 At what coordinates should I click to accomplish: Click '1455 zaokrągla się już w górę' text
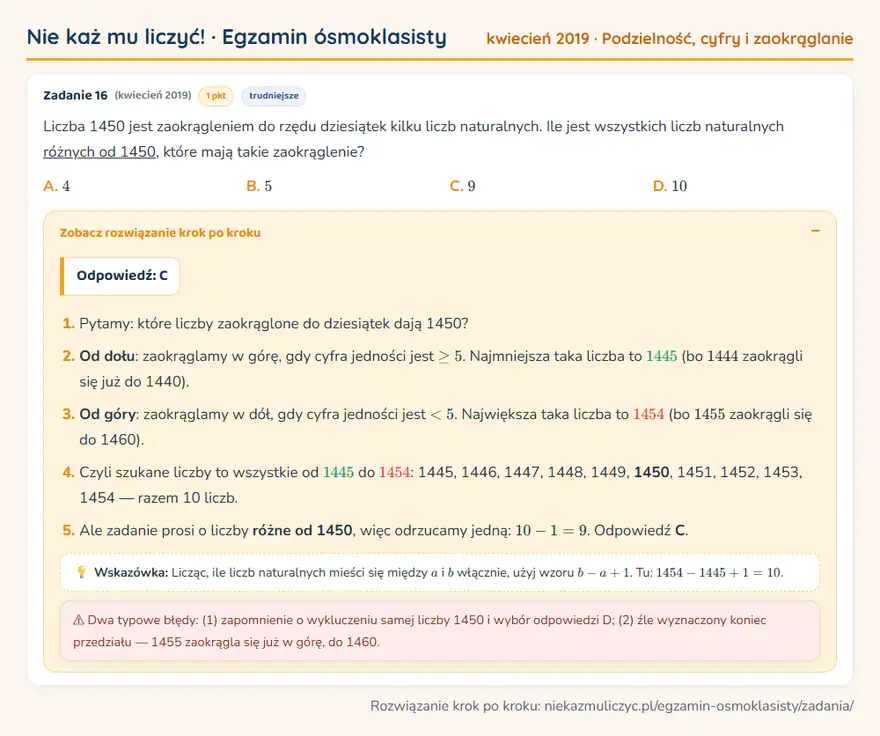click(x=236, y=642)
